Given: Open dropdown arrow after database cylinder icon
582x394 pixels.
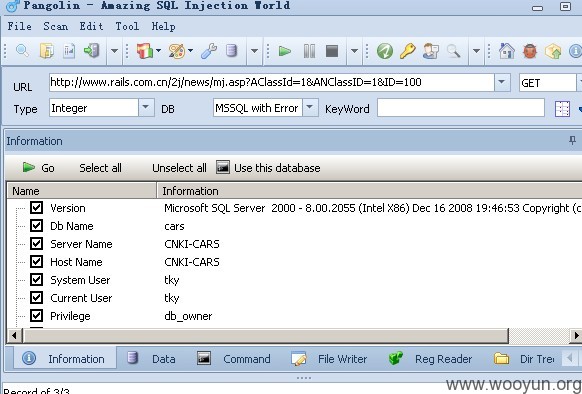Looking at the screenshot, I should (254, 51).
